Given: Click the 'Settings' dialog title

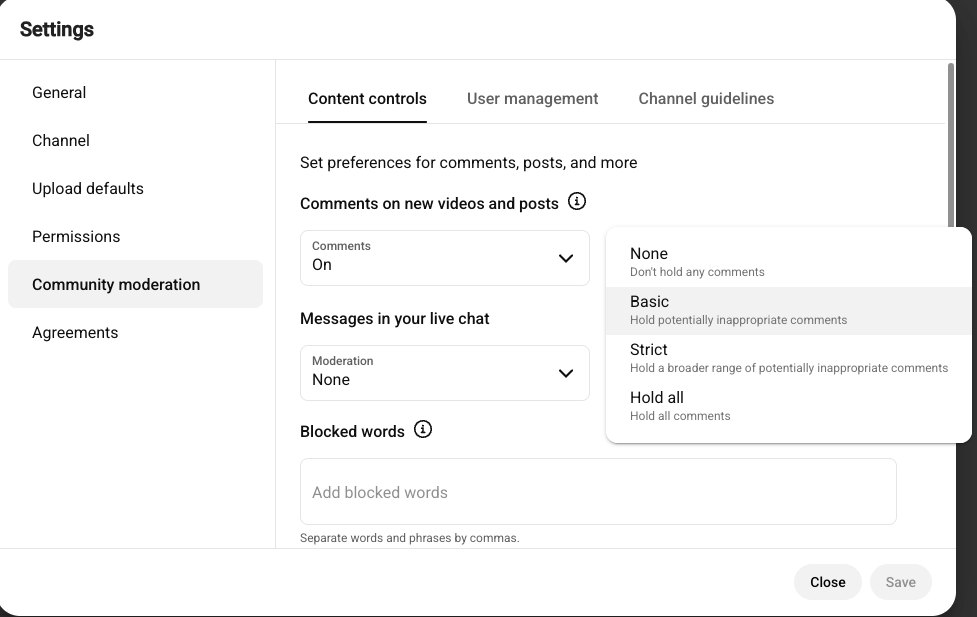Looking at the screenshot, I should 57,29.
